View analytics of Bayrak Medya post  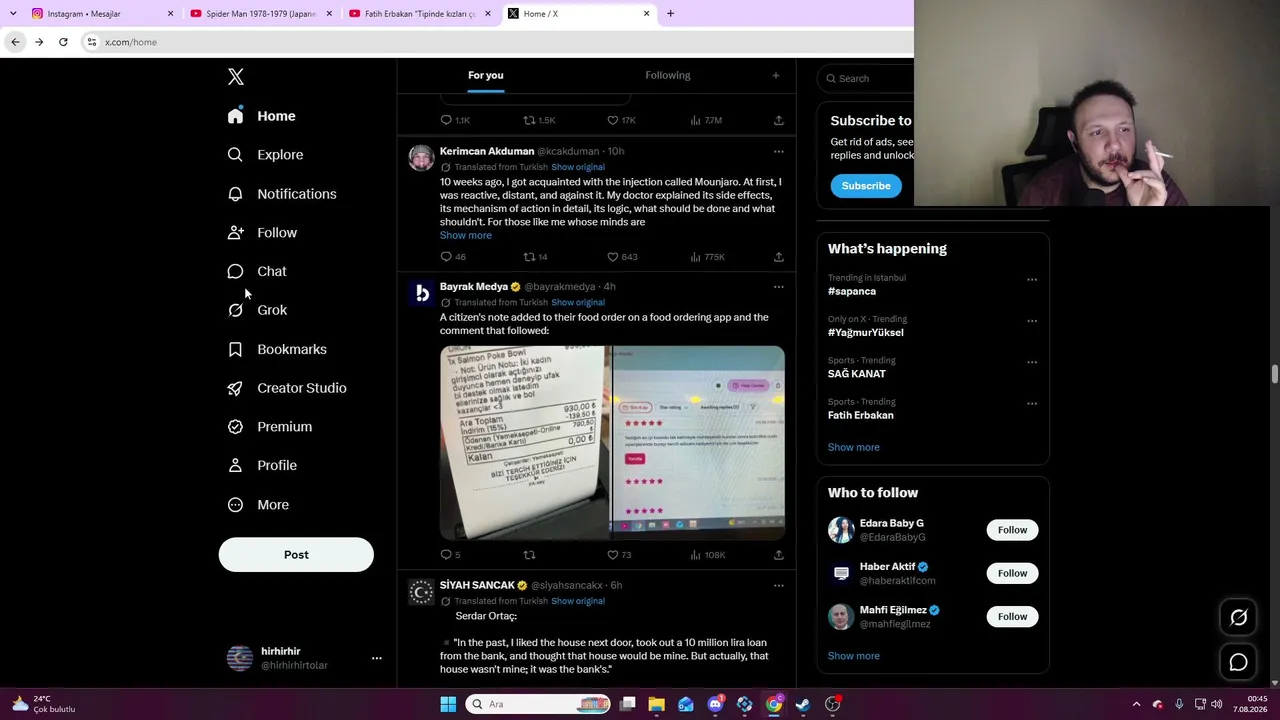coord(707,555)
